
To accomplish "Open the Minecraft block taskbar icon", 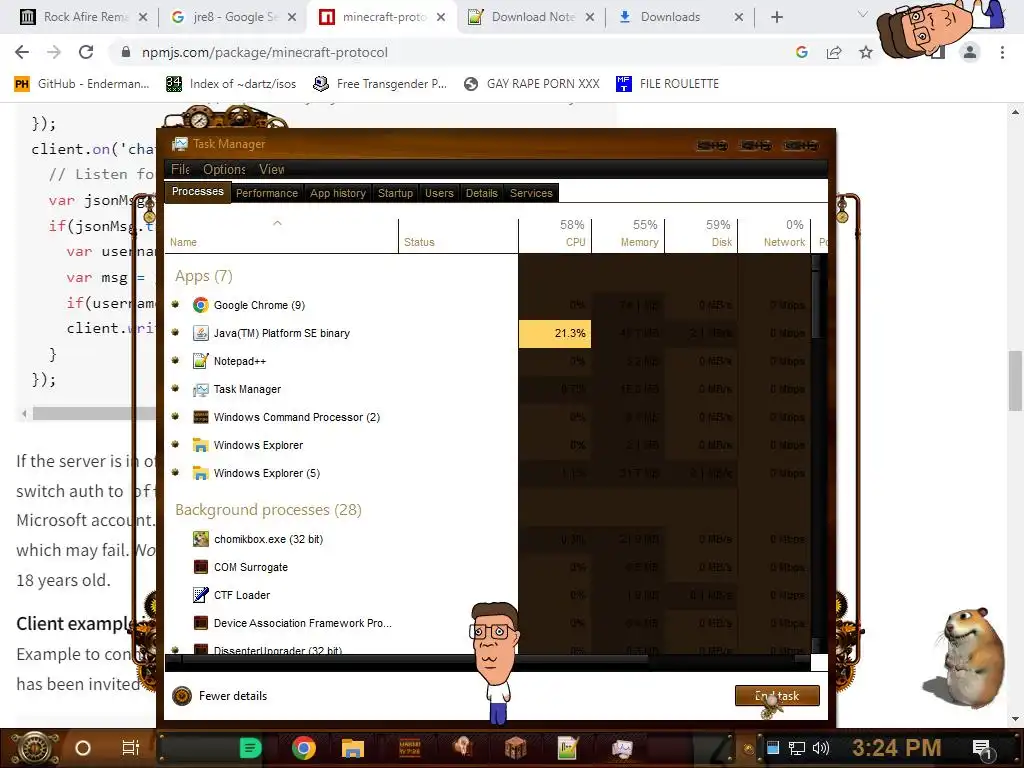I will pos(515,748).
